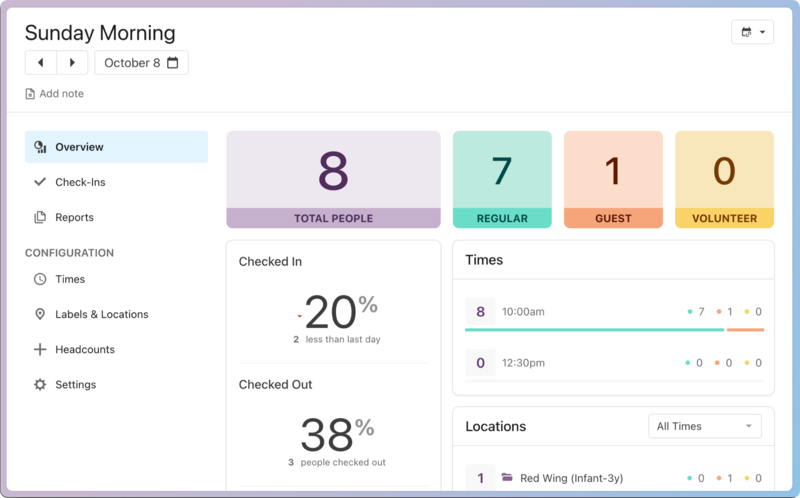Viewport: 800px width, 498px height.
Task: Select Overview in the sidebar
Action: point(116,147)
